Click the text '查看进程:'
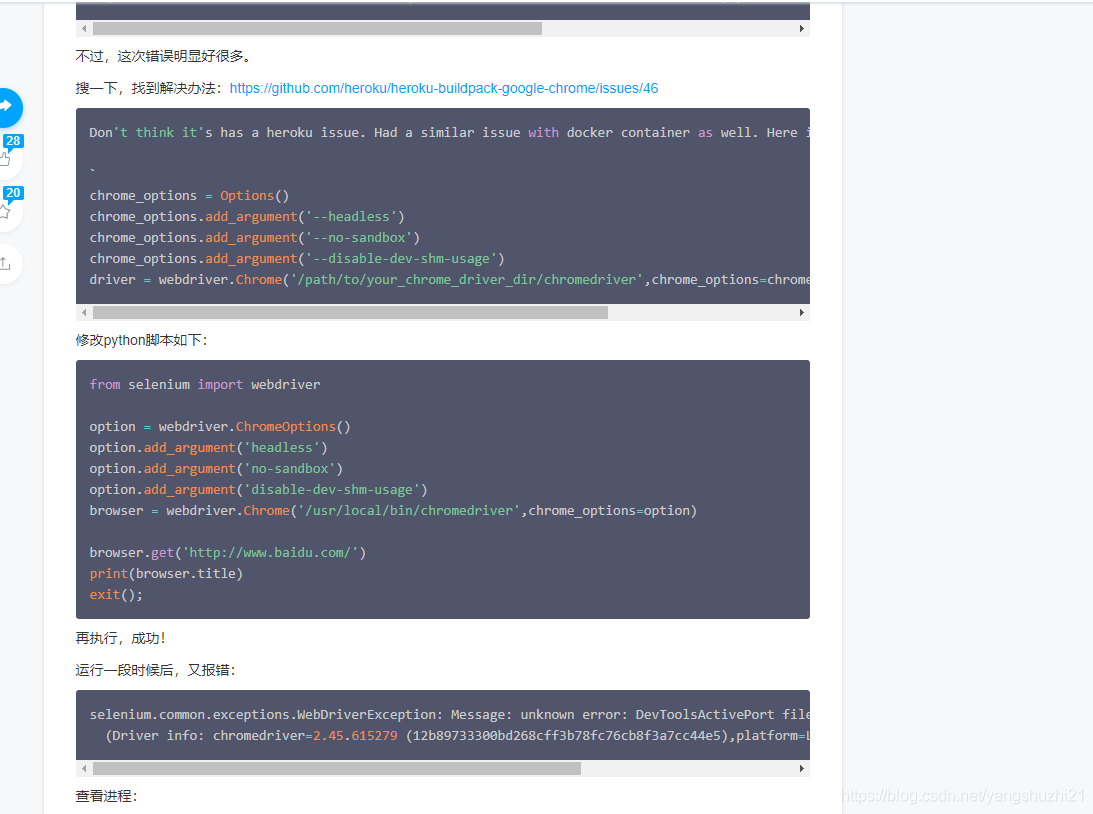Viewport: 1093px width, 814px height. pyautogui.click(x=106, y=796)
